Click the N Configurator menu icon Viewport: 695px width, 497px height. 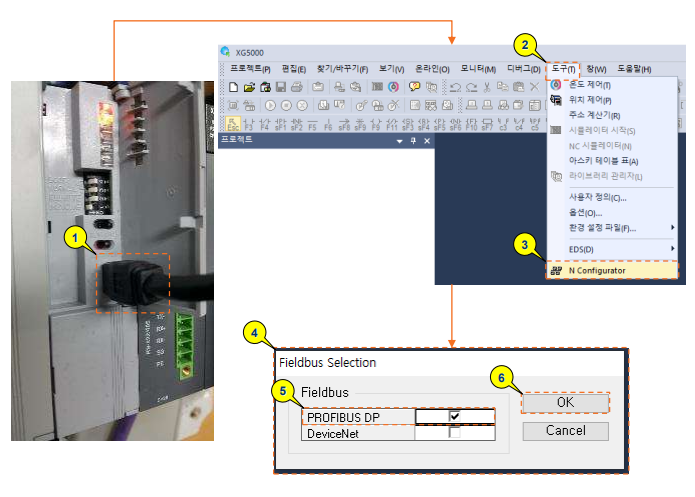[x=556, y=270]
